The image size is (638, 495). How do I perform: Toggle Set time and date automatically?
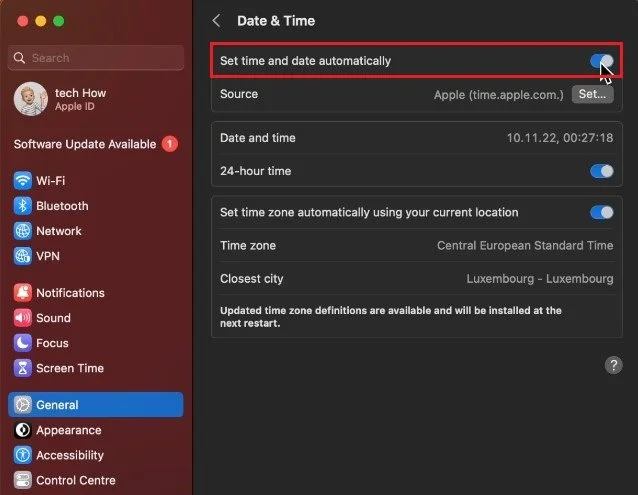pyautogui.click(x=602, y=61)
